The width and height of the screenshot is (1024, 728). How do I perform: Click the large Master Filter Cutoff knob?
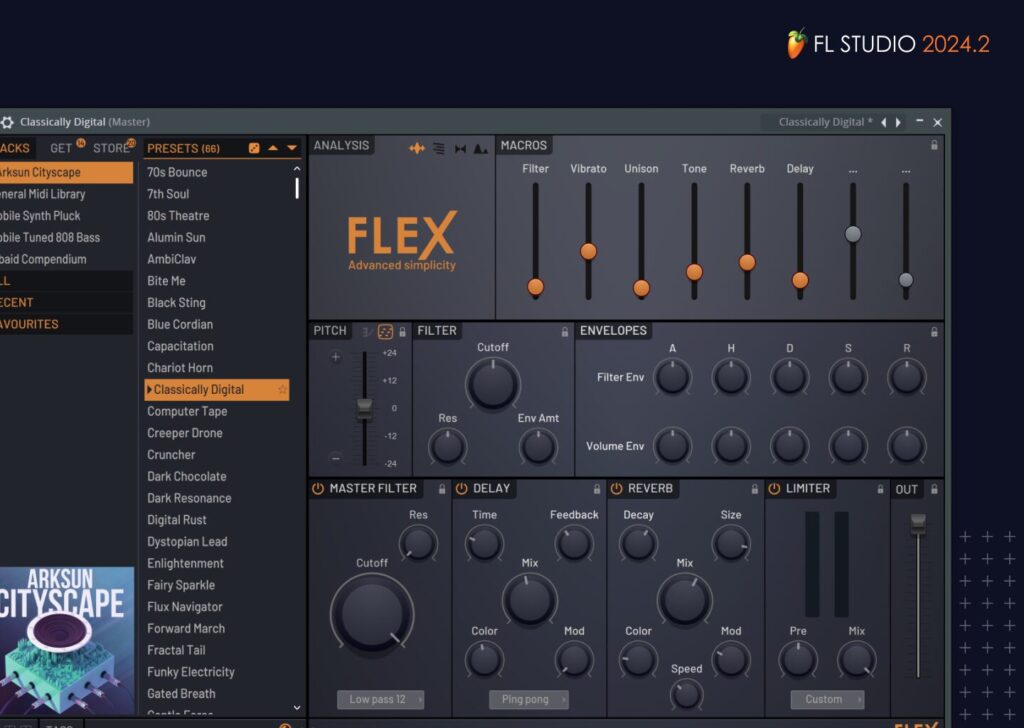point(372,614)
